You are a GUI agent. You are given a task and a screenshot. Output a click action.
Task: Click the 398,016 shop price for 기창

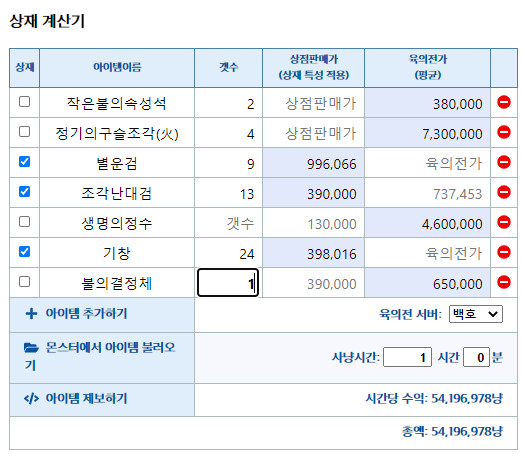point(313,253)
